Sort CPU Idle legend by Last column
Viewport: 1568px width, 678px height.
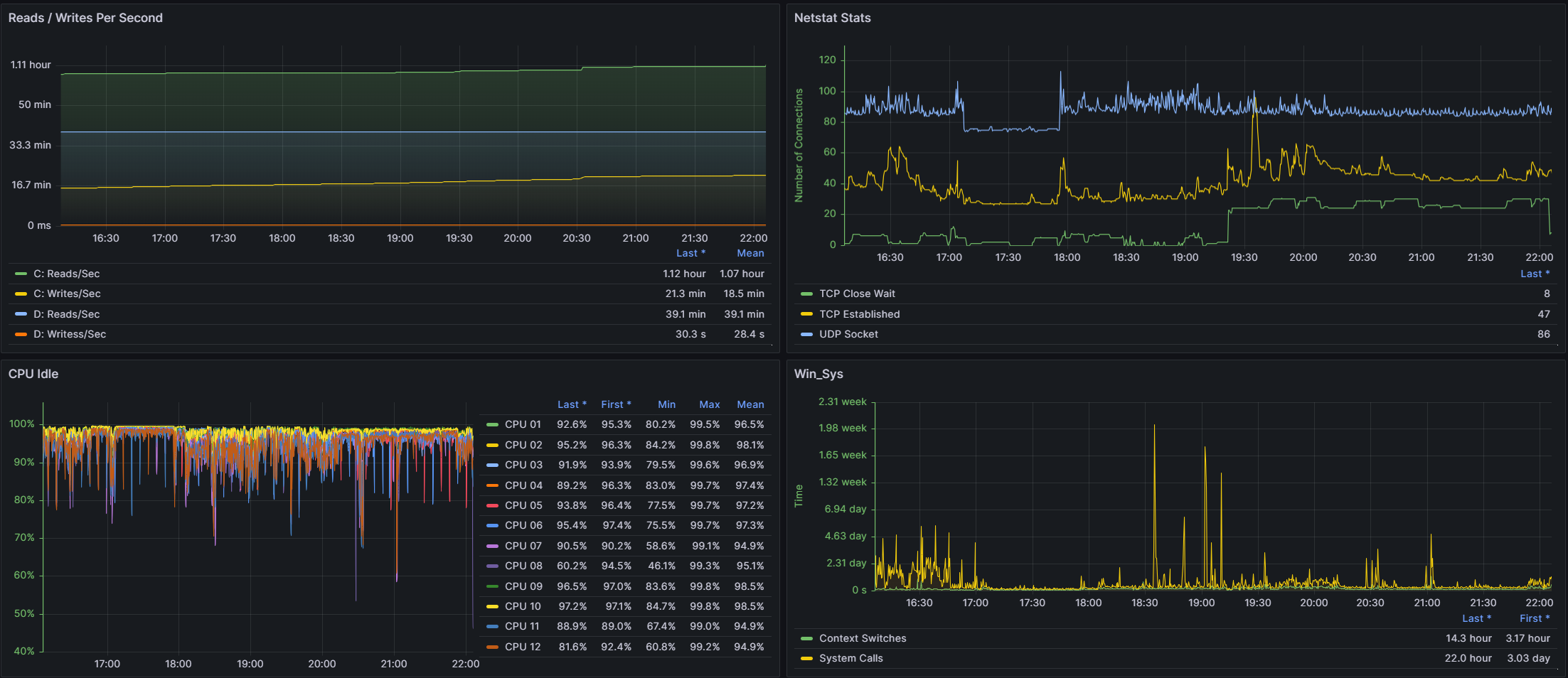tap(572, 404)
